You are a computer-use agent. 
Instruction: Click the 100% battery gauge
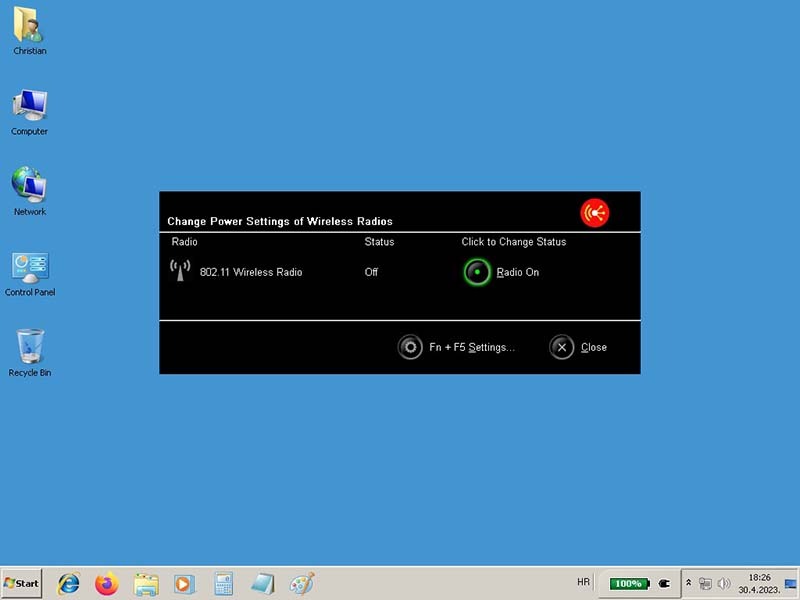630,583
